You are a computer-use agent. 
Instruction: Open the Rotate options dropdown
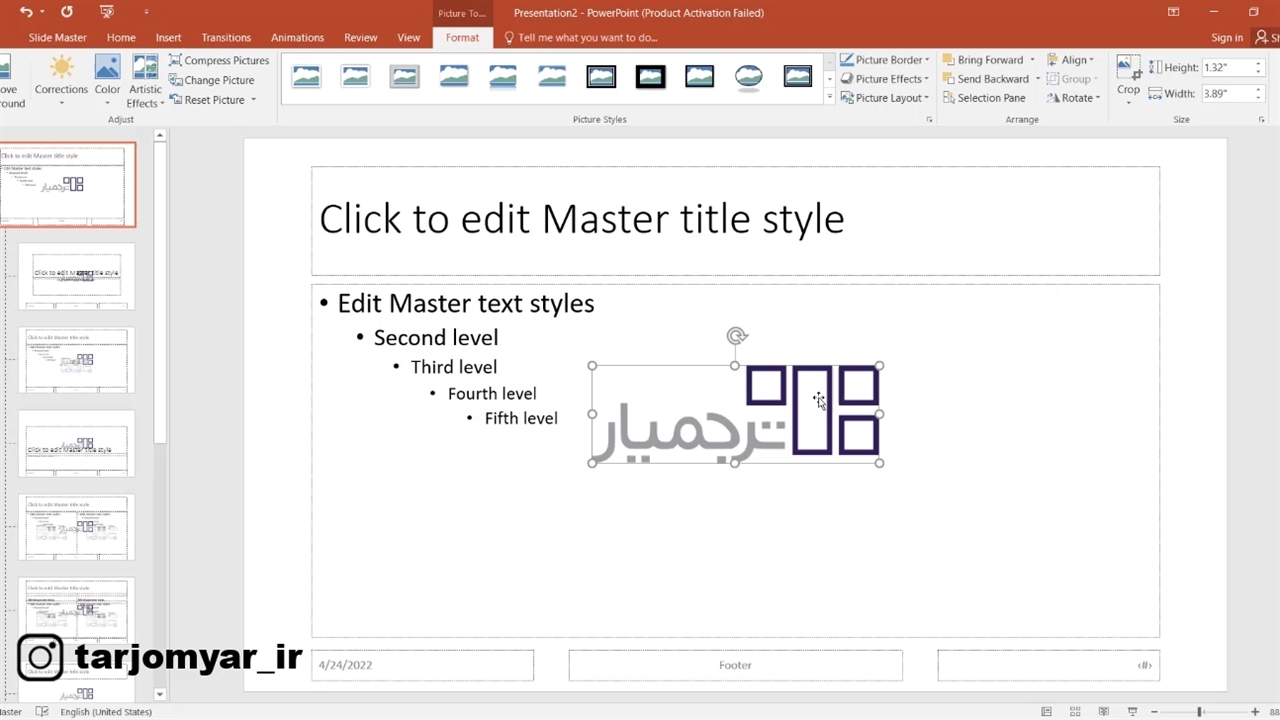coord(1074,98)
